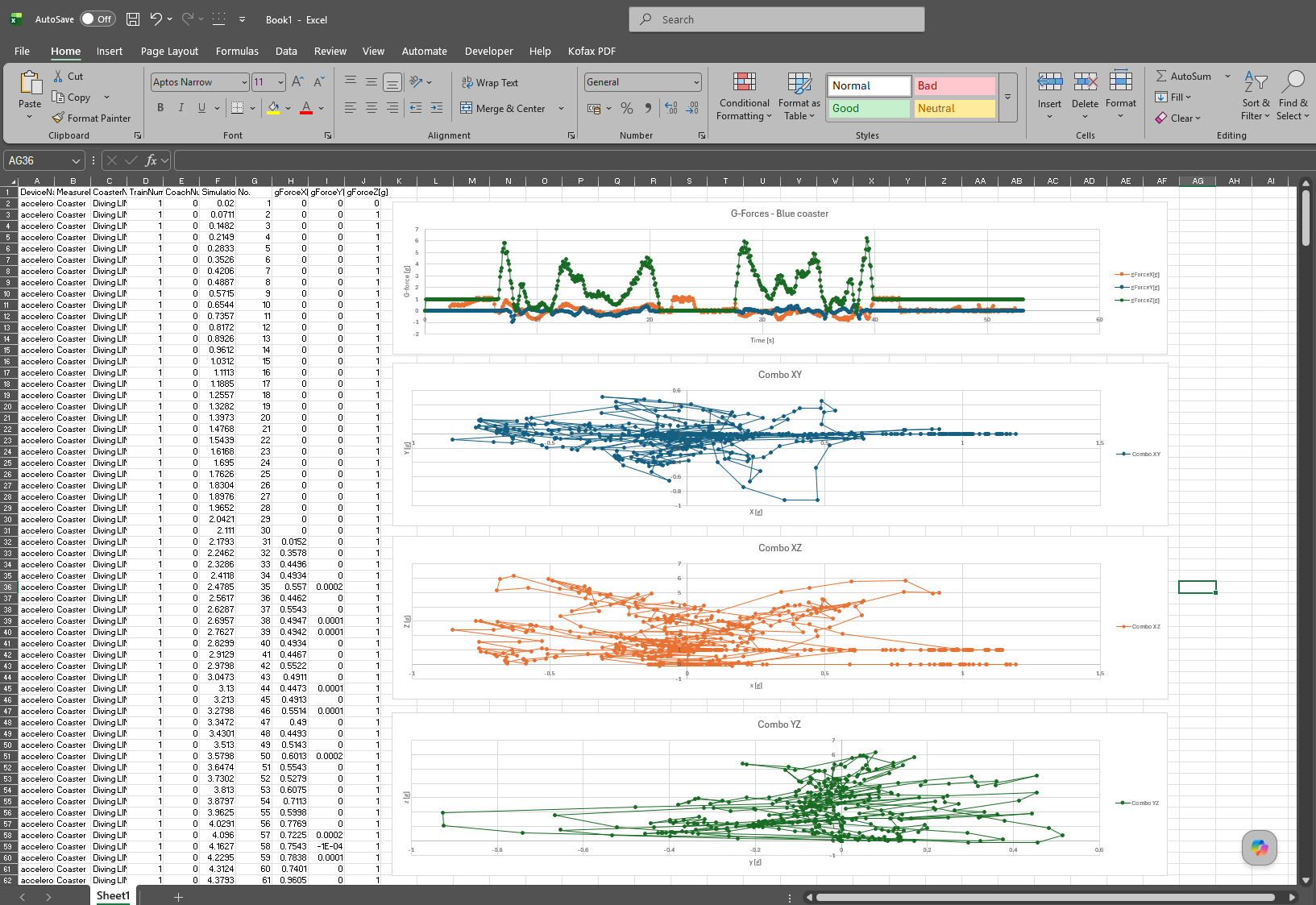Screen dimensions: 1316x905
Task: Toggle AutoSave switch
Action: [x=98, y=19]
